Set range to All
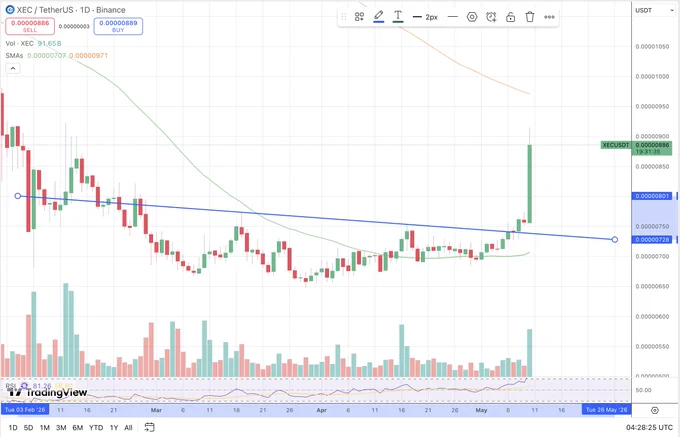The width and height of the screenshot is (680, 437). point(128,427)
